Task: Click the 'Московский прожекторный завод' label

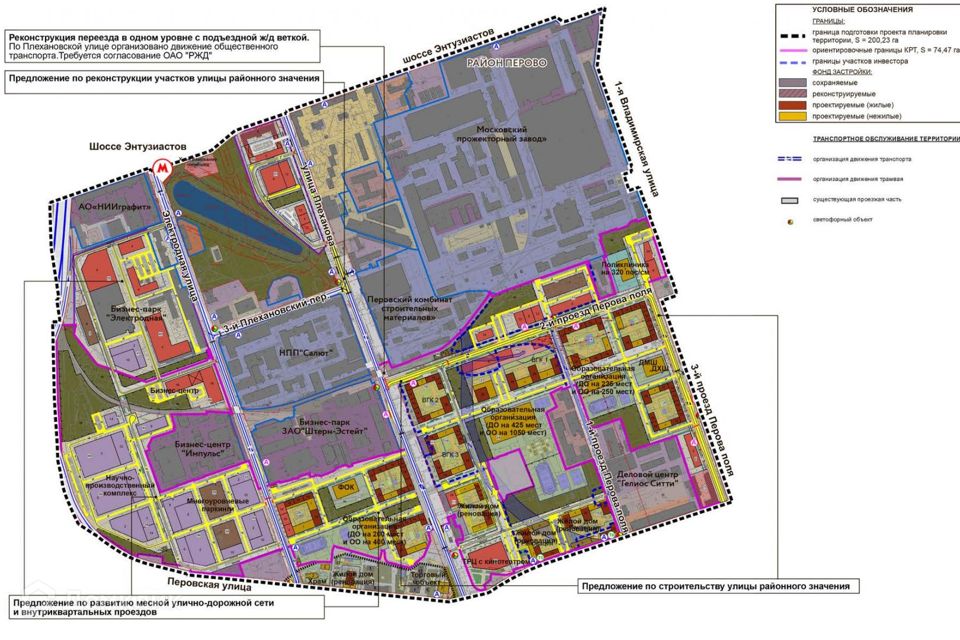Action: coord(502,134)
